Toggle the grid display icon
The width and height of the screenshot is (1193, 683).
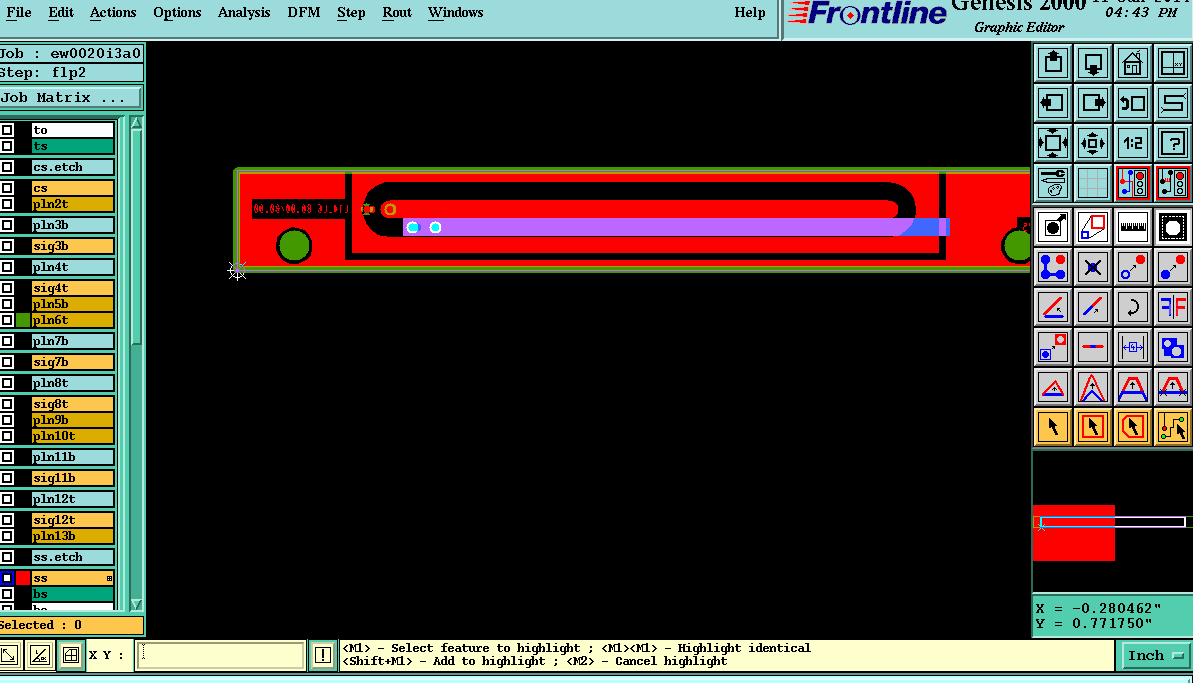click(x=1093, y=183)
